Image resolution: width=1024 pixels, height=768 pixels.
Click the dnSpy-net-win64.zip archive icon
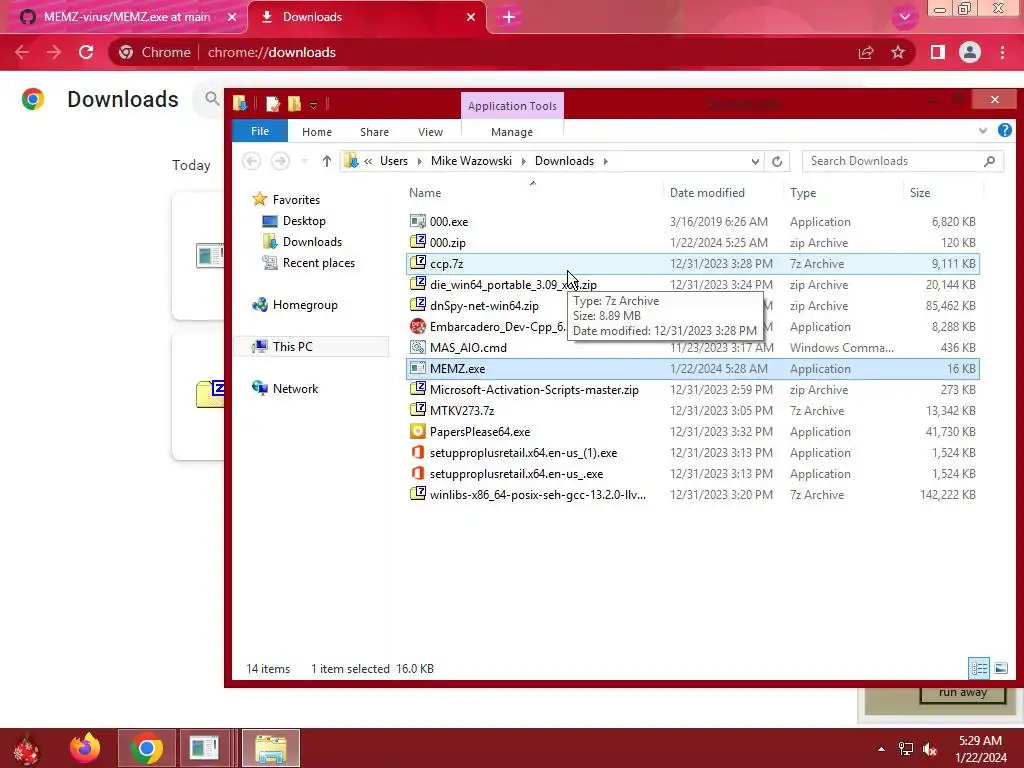(417, 305)
